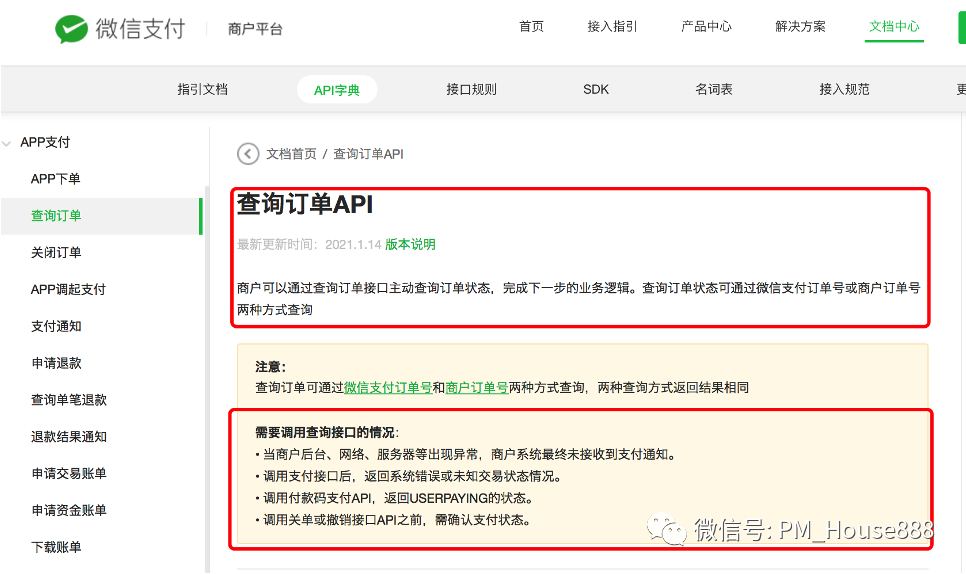This screenshot has height=574, width=966.
Task: Open the 接入指引 navigation item
Action: [x=612, y=26]
